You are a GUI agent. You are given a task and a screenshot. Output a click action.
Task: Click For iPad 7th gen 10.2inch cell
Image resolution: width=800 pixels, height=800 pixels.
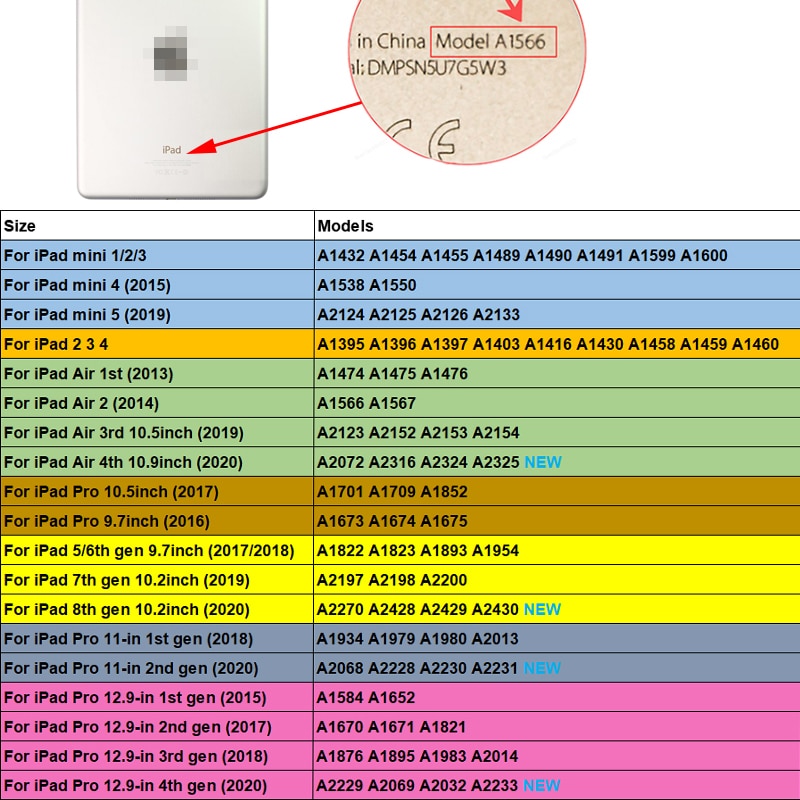click(157, 580)
